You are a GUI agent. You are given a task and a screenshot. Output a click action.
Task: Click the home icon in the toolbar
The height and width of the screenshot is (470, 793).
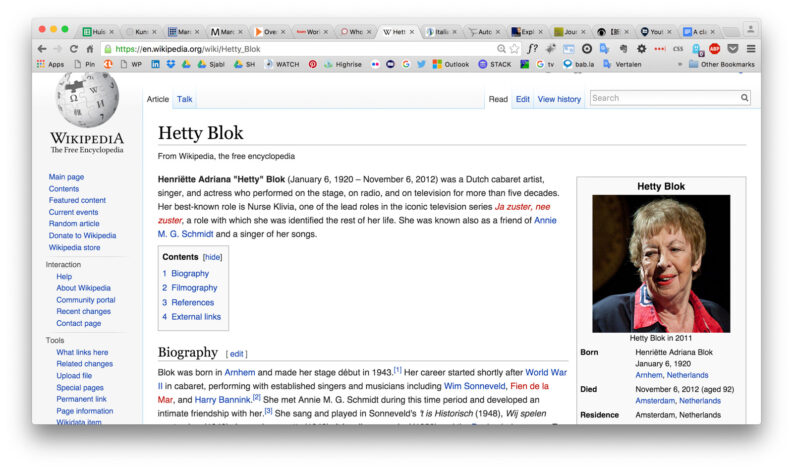click(90, 48)
